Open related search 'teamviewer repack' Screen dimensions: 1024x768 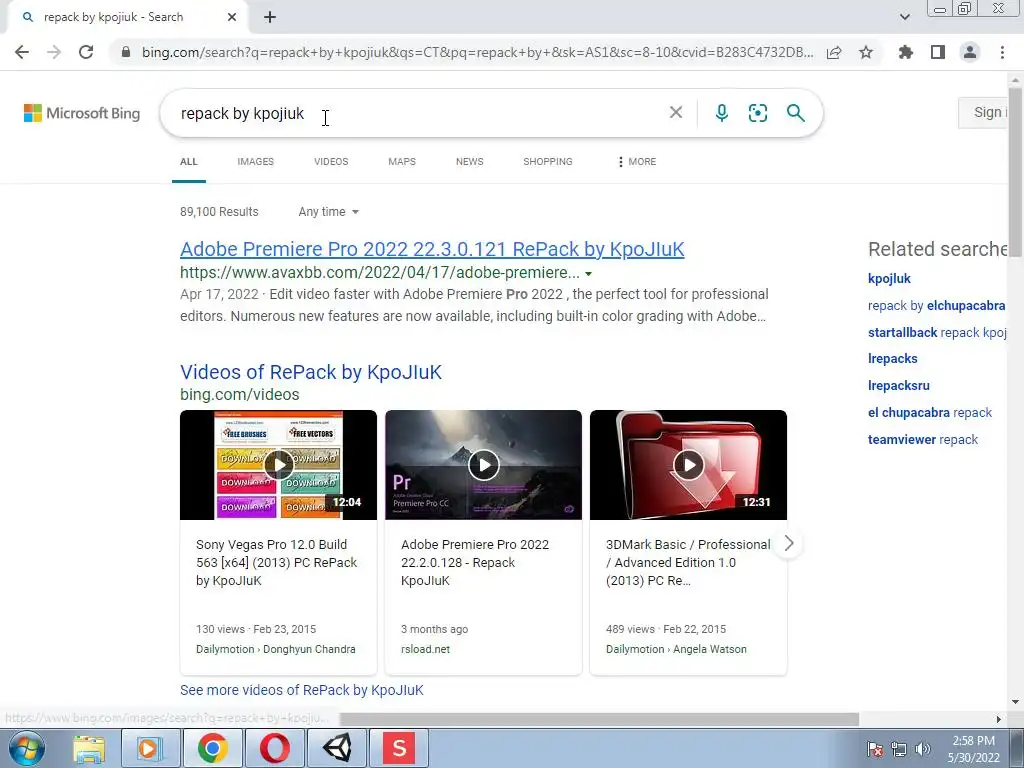[923, 440]
